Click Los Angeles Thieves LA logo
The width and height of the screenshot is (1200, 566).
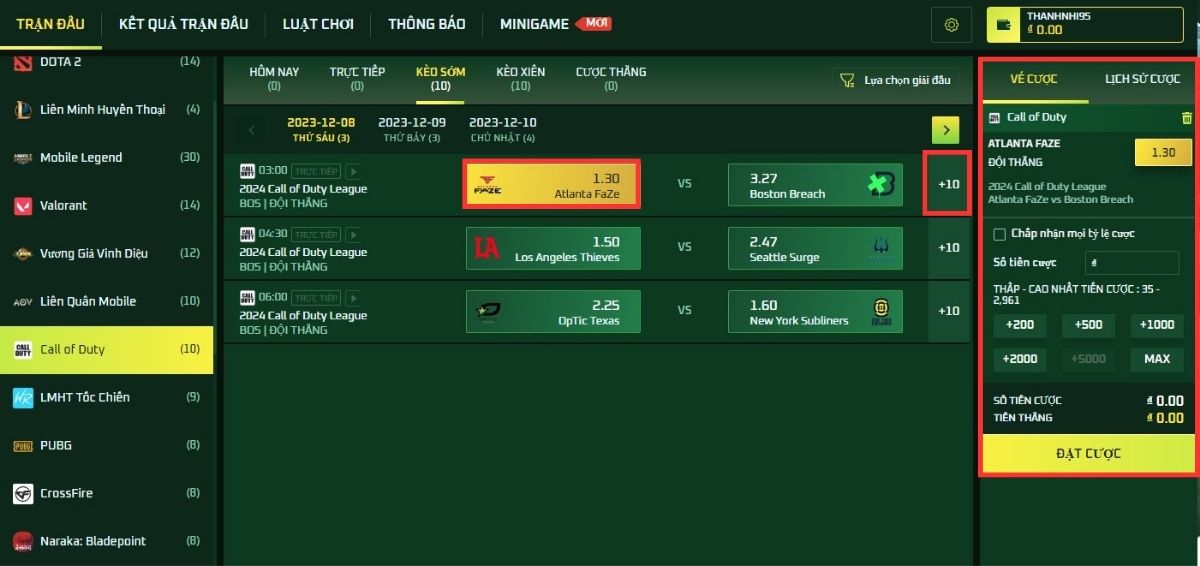coord(487,248)
